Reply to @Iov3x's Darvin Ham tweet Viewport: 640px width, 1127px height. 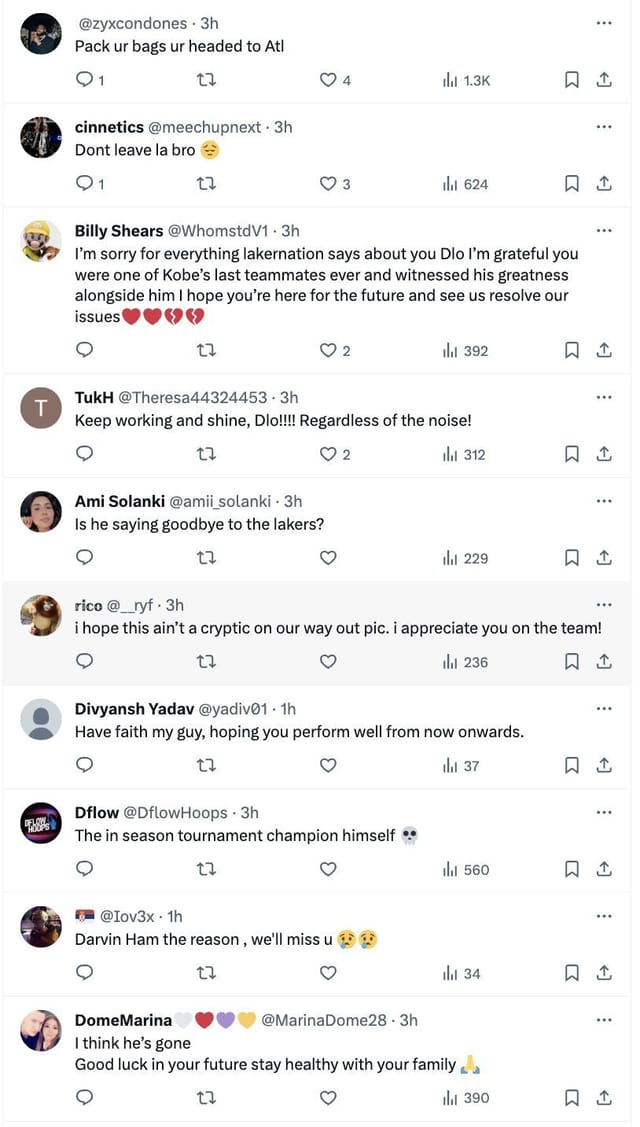pos(85,973)
